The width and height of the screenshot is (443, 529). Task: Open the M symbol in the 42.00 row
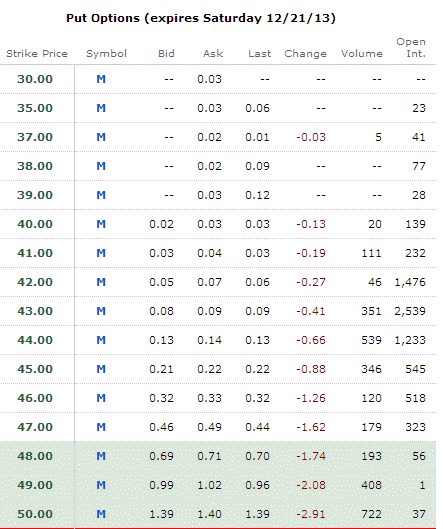(101, 282)
